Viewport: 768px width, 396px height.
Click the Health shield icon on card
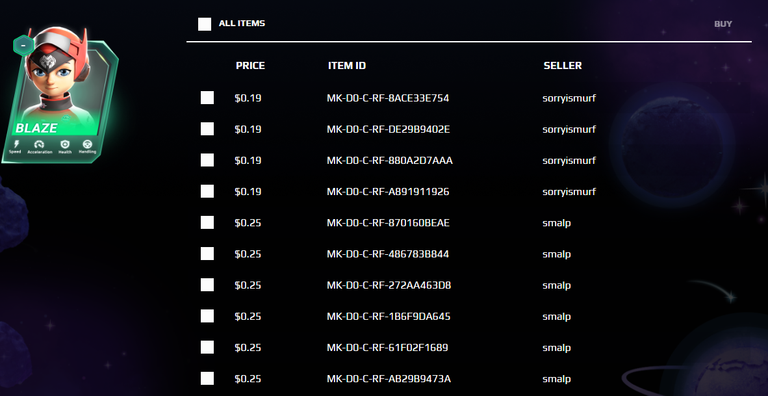pyautogui.click(x=65, y=144)
